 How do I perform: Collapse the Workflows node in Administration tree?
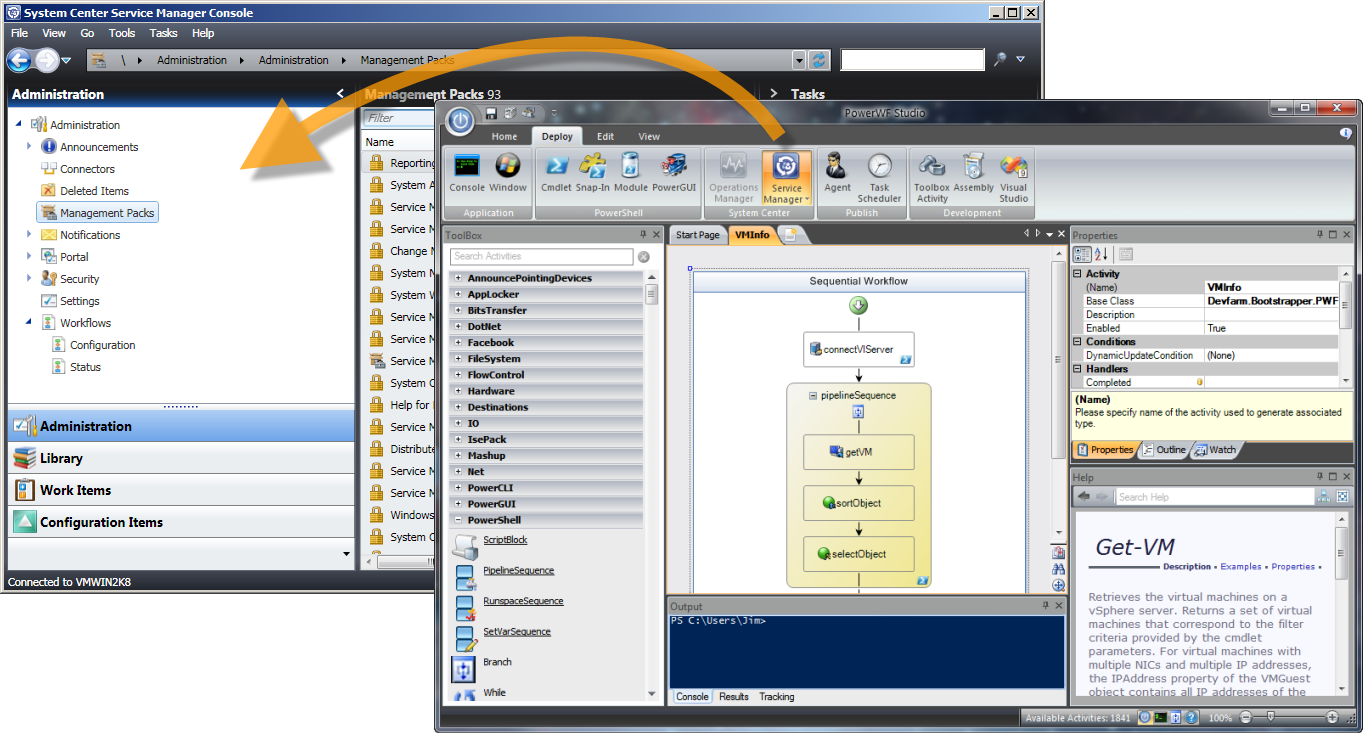(x=30, y=323)
